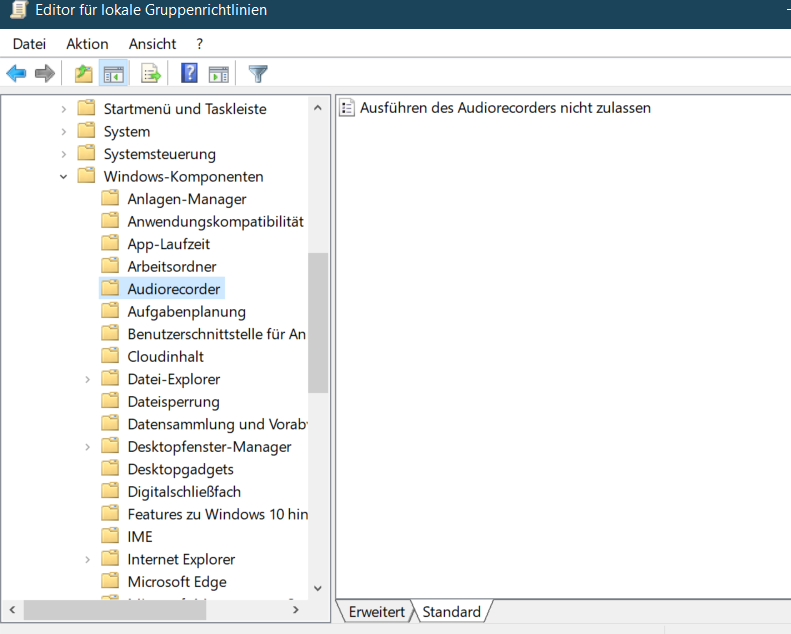
Task: Click tree scrollbar down arrow
Action: [318, 588]
